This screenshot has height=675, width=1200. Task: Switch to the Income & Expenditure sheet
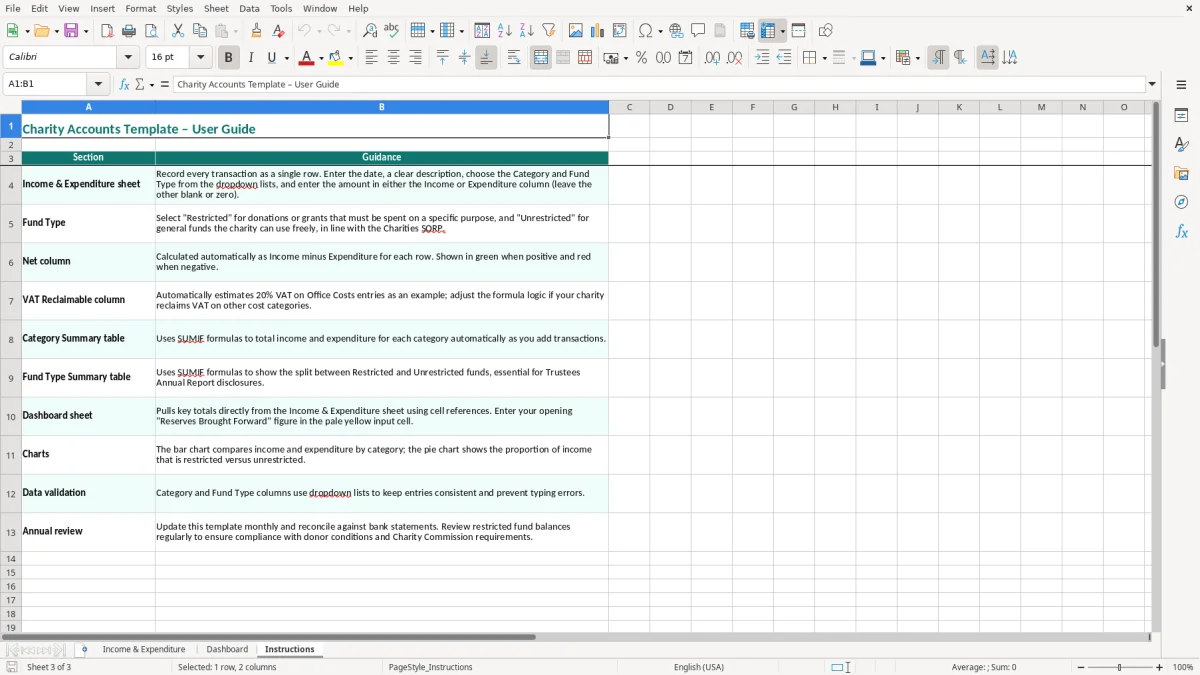click(x=144, y=649)
